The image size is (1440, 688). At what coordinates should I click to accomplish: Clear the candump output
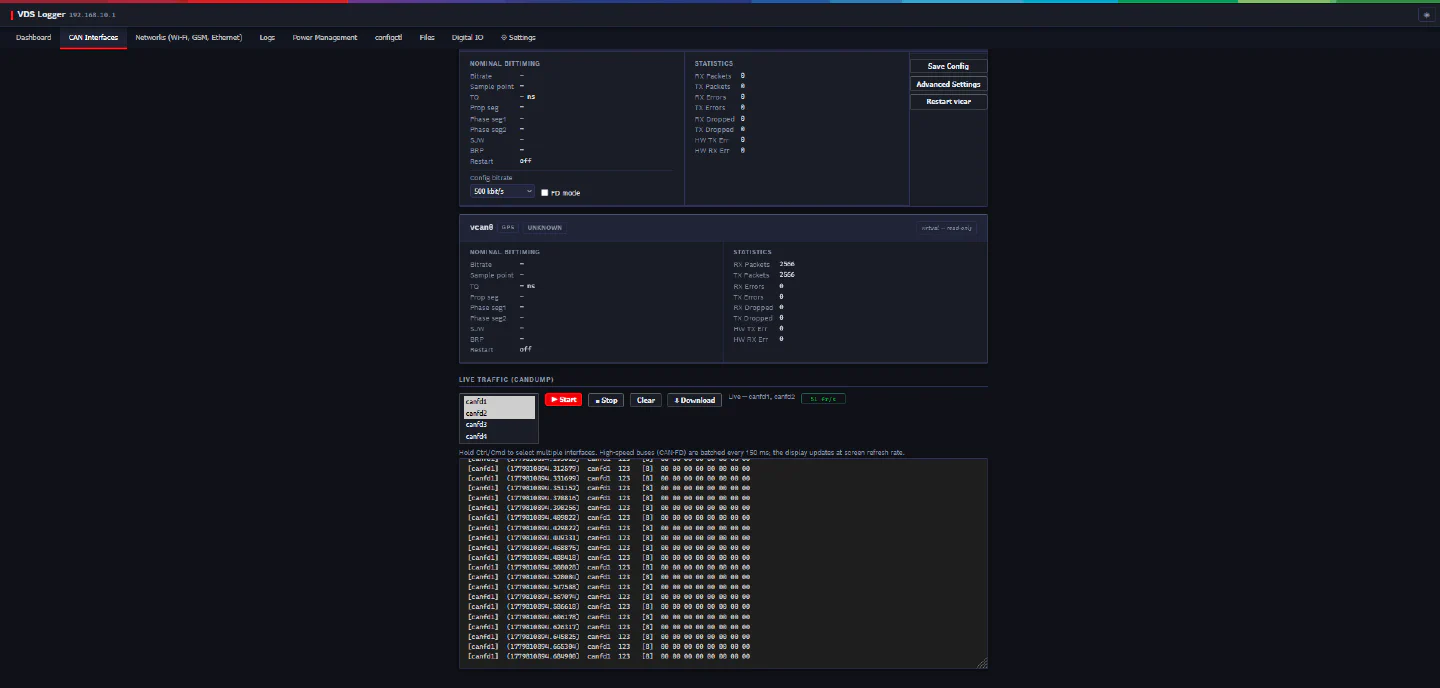tap(646, 400)
